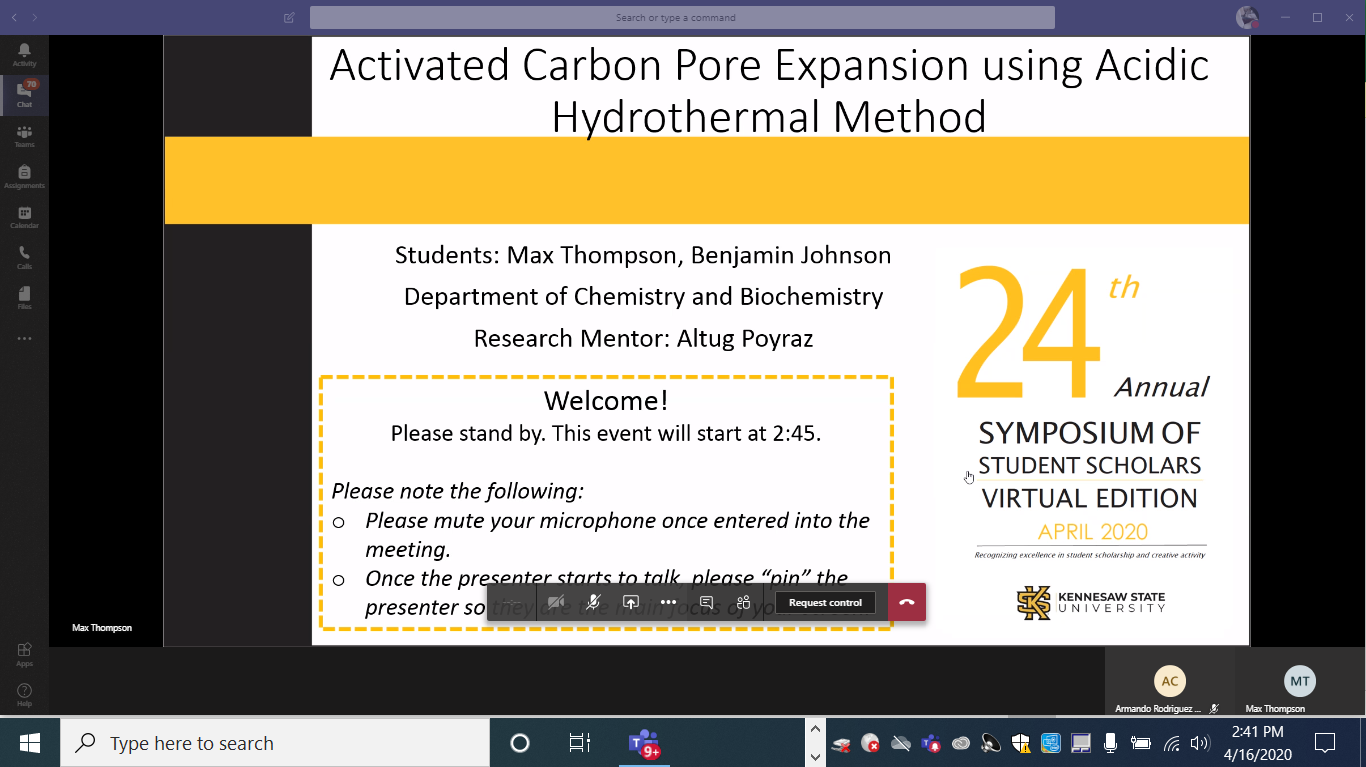Image resolution: width=1366 pixels, height=767 pixels.
Task: Open Assignments in the sidebar
Action: (x=24, y=176)
